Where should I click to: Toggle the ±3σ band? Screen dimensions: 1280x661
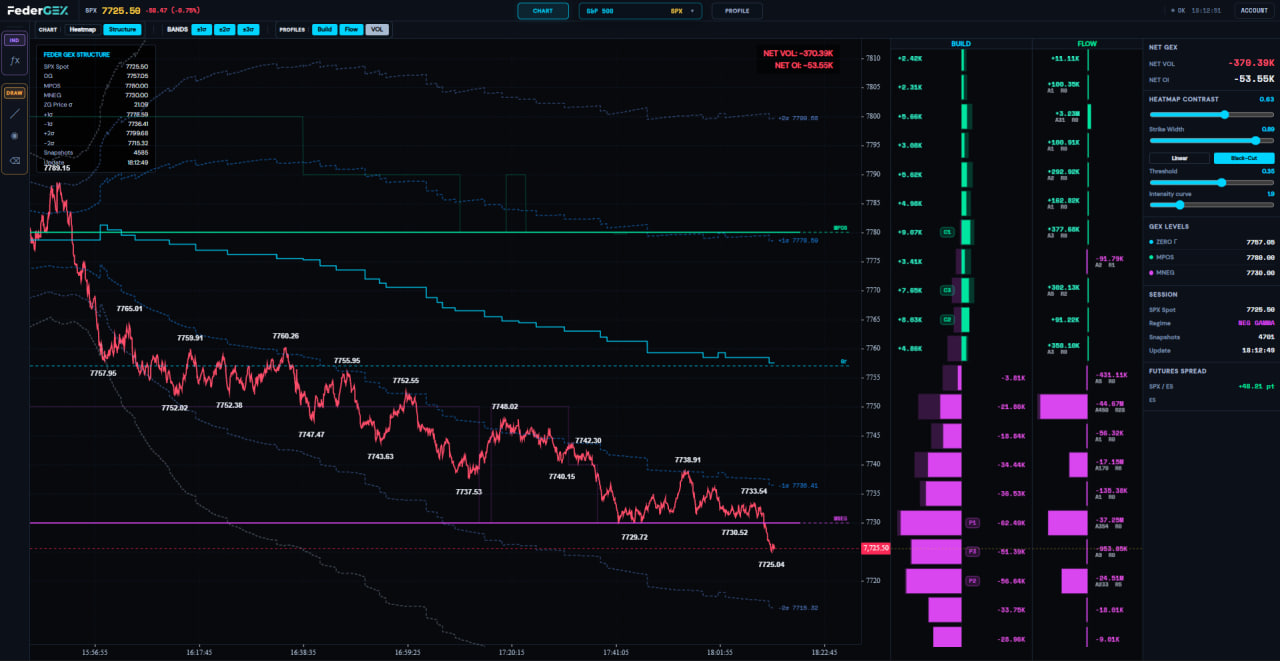[x=247, y=30]
